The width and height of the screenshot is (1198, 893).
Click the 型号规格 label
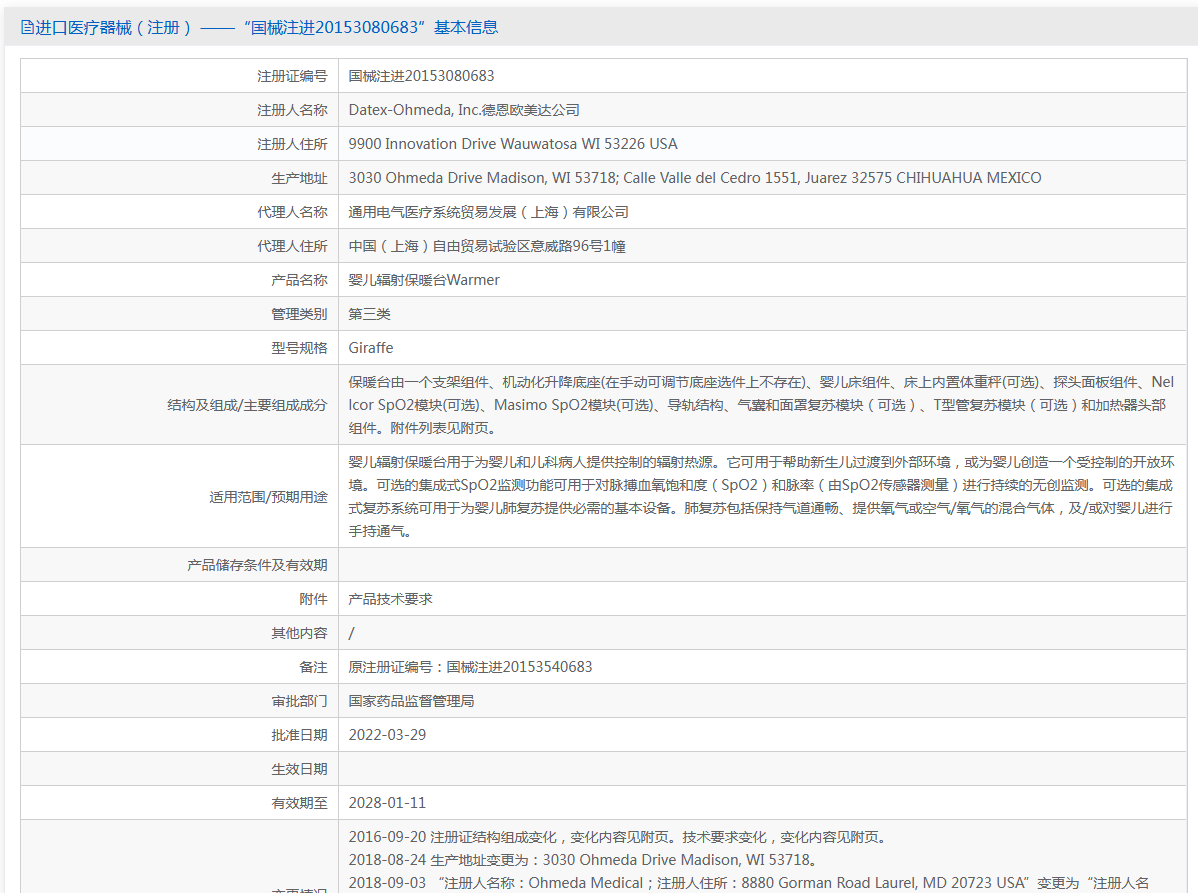point(299,348)
